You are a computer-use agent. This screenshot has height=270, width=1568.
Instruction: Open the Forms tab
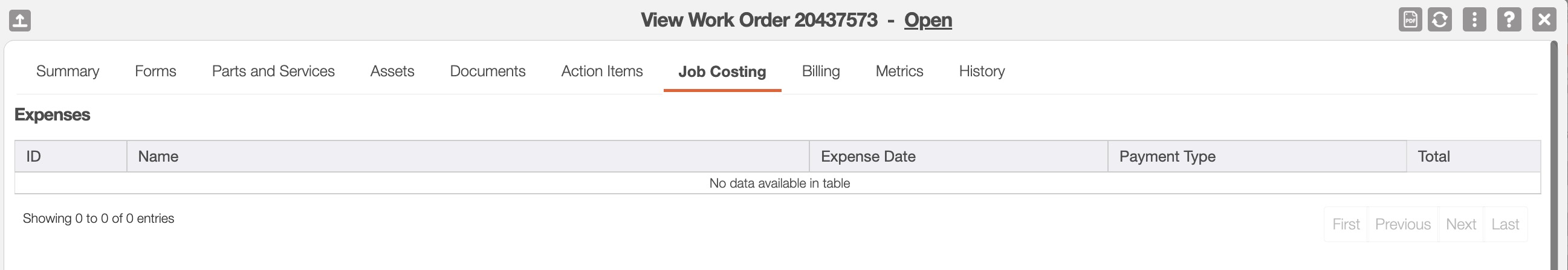(155, 71)
